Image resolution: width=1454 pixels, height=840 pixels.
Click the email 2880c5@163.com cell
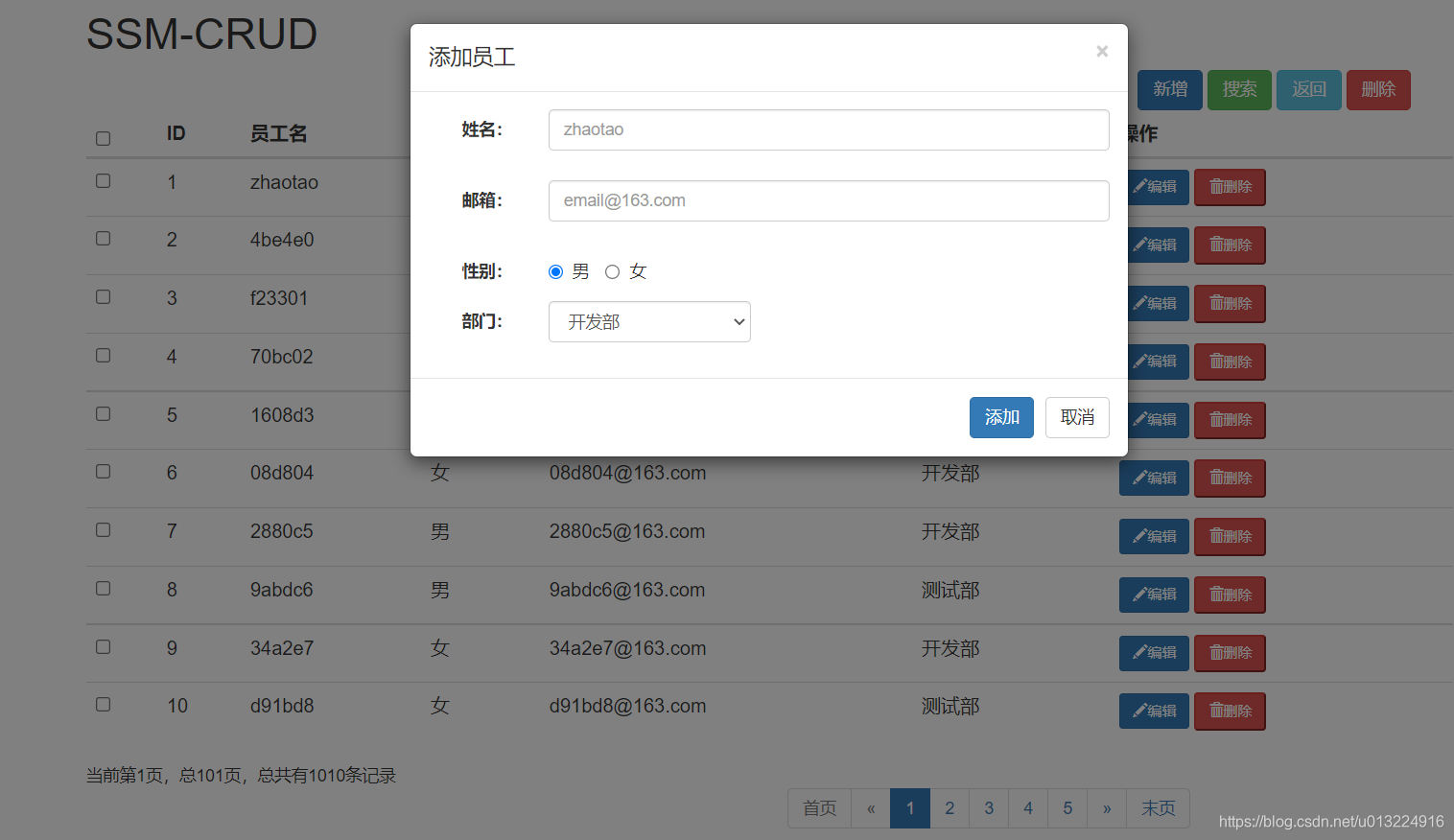tap(627, 531)
